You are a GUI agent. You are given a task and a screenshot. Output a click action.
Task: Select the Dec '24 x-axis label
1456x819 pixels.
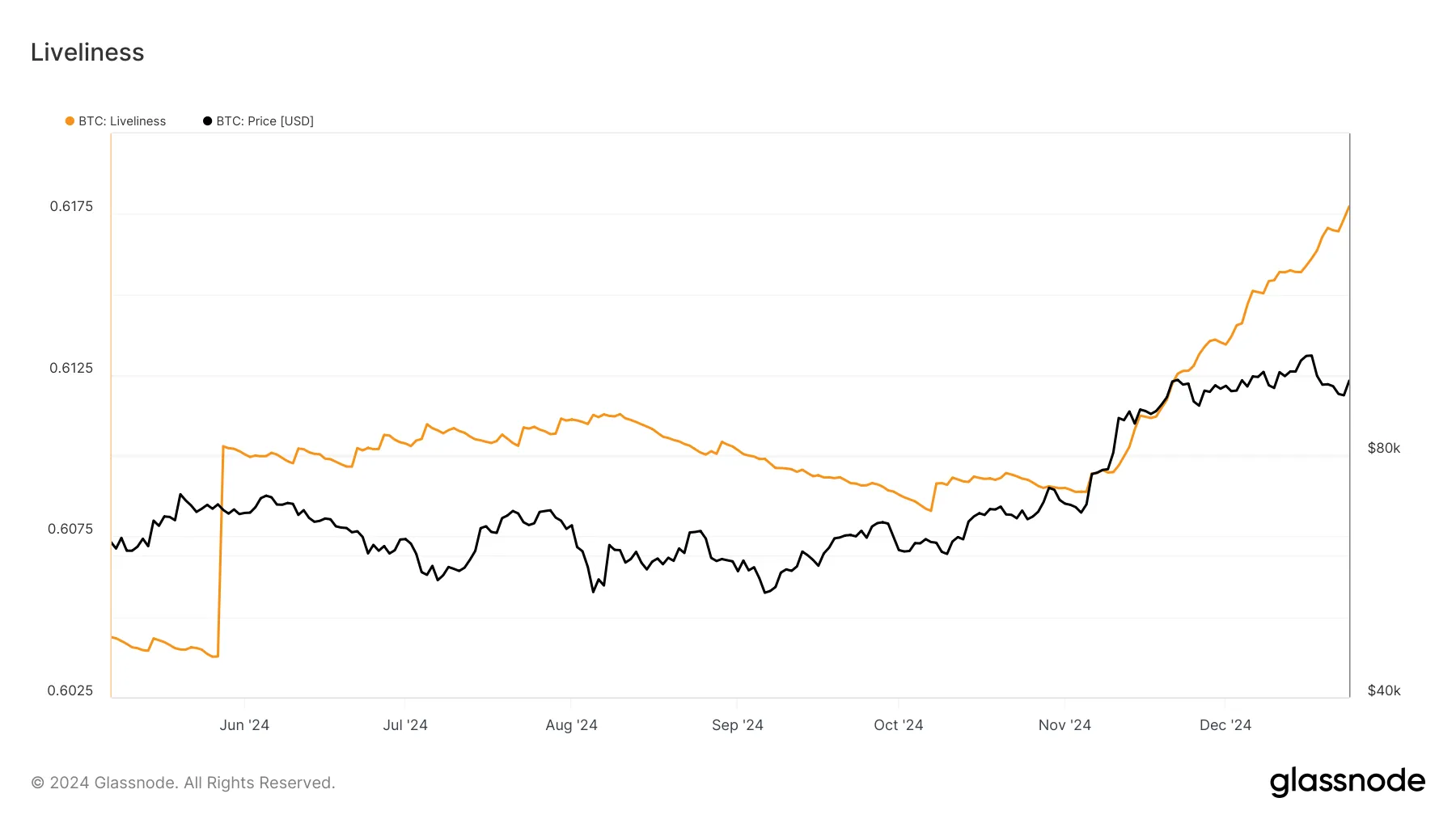(x=1225, y=725)
